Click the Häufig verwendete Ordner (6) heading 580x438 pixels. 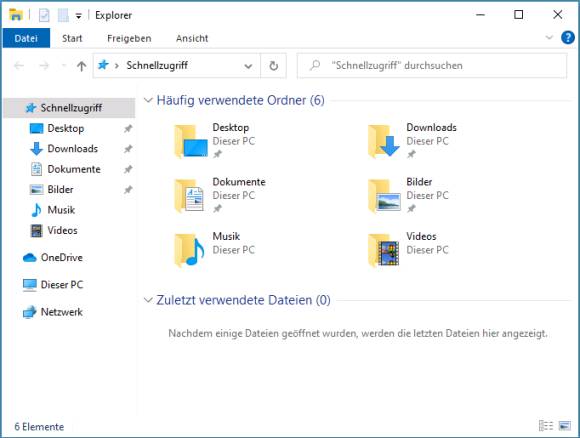240,100
